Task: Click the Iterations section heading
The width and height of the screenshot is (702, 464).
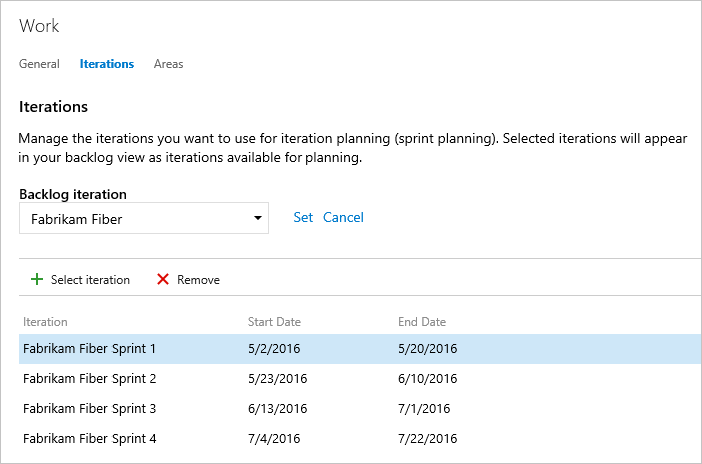Action: tap(53, 107)
